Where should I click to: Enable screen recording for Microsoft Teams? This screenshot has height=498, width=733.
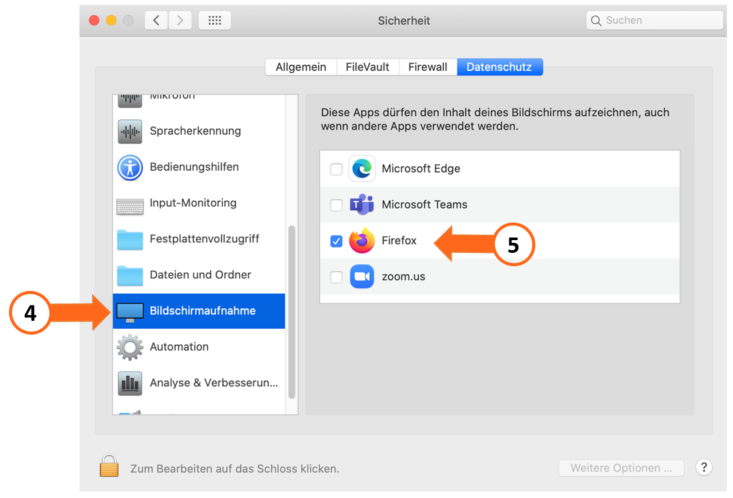pyautogui.click(x=336, y=205)
